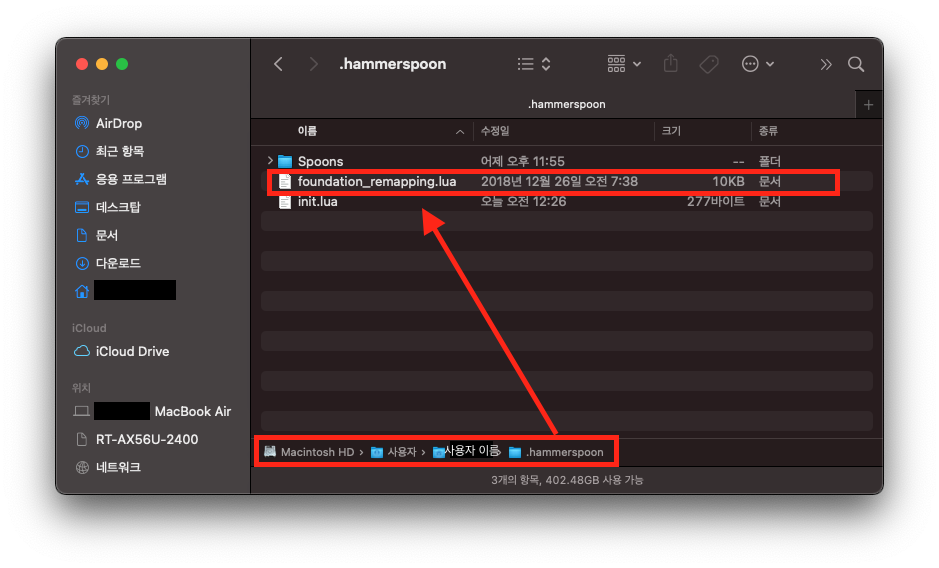Screen dimensions: 939x568
Task: Click 오늘 오전 12:26 date cell
Action: tap(523, 201)
